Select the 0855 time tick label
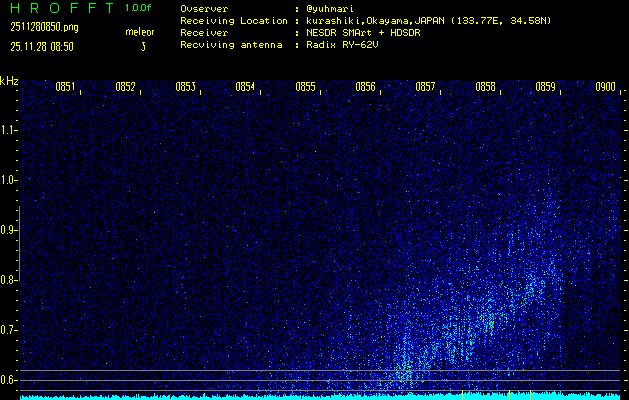 pyautogui.click(x=305, y=87)
